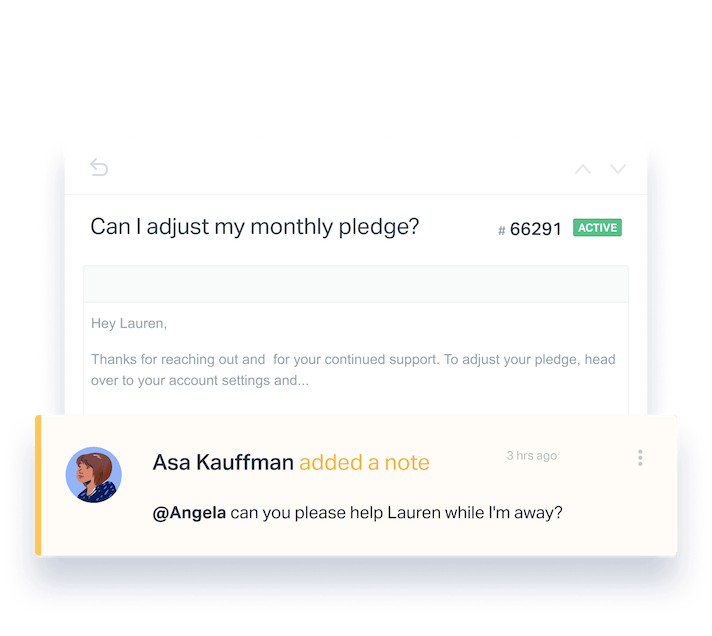712x636 pixels.
Task: Select ticket number 66291
Action: tap(536, 229)
